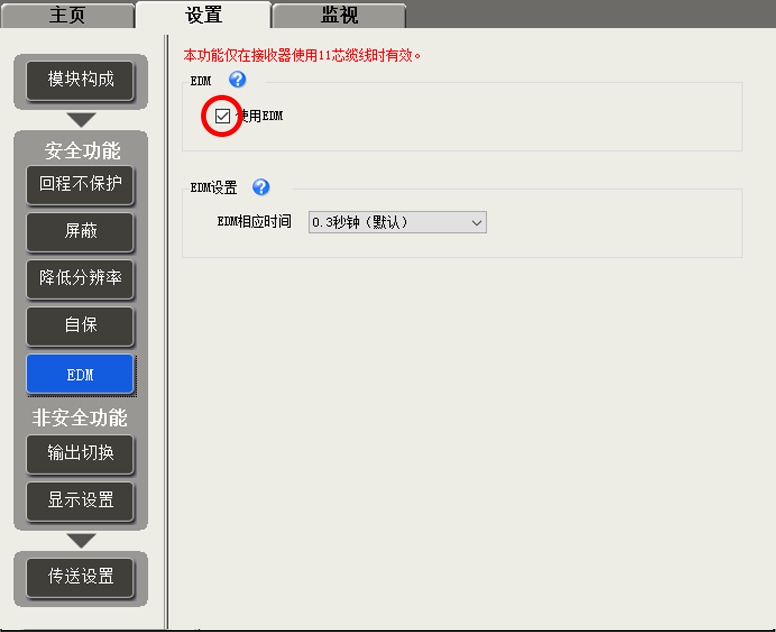Click the 模块构成 button
This screenshot has width=776, height=632.
point(80,79)
